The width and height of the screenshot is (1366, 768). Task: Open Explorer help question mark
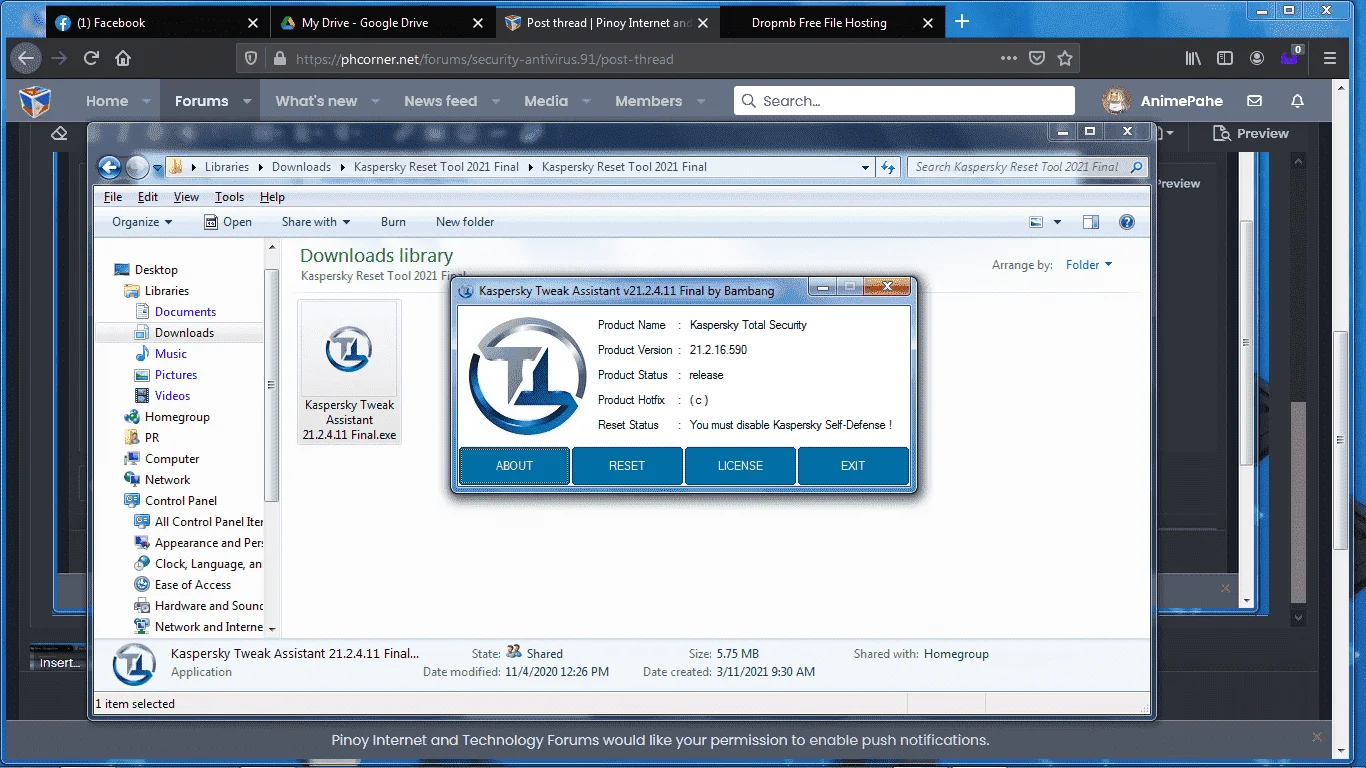1127,222
